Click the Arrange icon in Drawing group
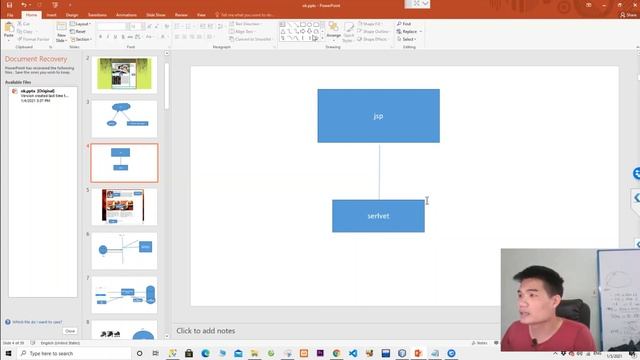This screenshot has height=360, width=640. pyautogui.click(x=333, y=28)
